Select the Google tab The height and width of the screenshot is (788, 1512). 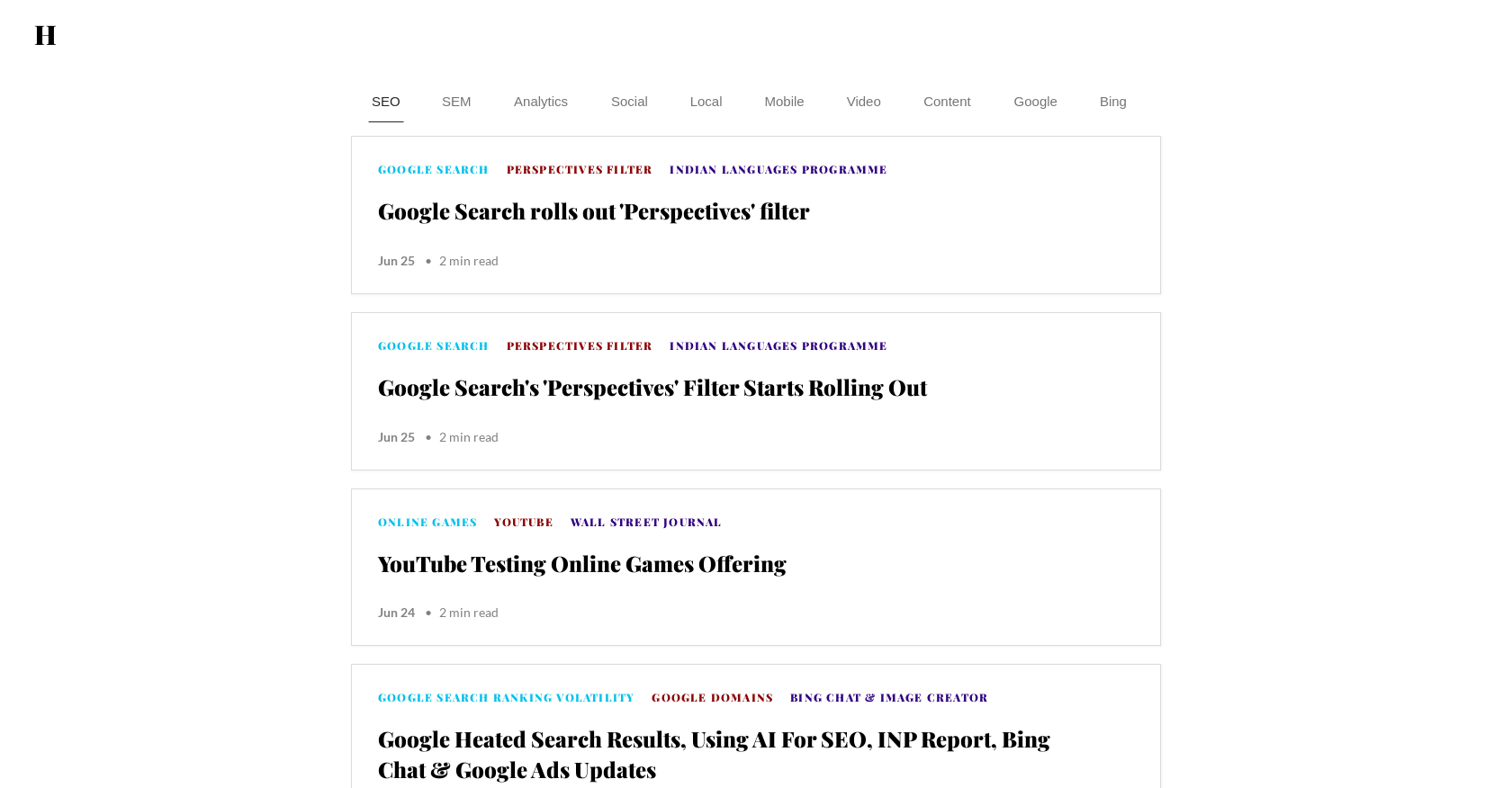click(x=1036, y=102)
